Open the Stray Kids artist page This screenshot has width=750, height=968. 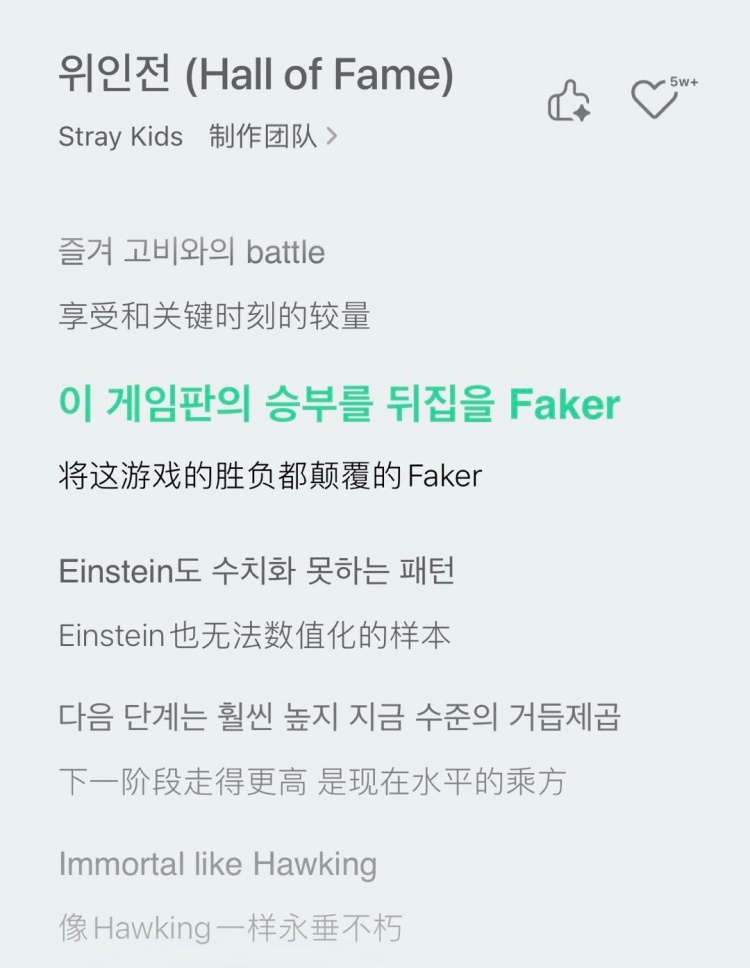coord(120,137)
